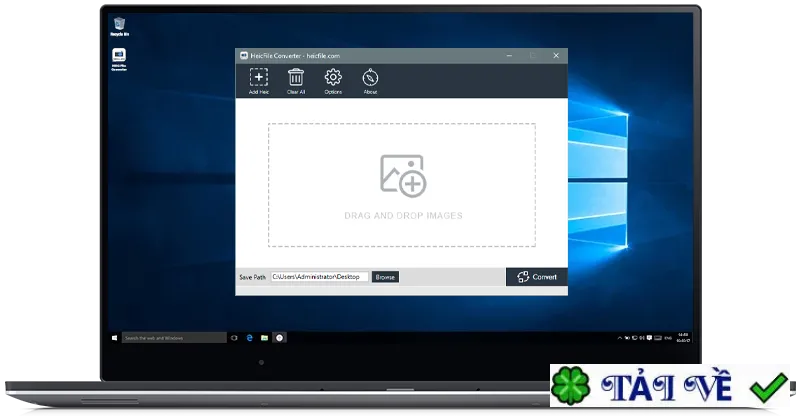This screenshot has width=800, height=417.
Task: Click the Save Path text field
Action: pos(319,277)
